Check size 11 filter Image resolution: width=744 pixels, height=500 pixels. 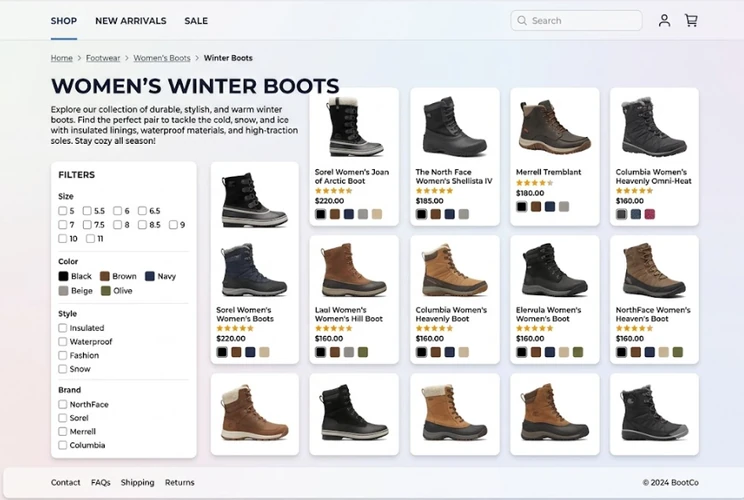(90, 239)
